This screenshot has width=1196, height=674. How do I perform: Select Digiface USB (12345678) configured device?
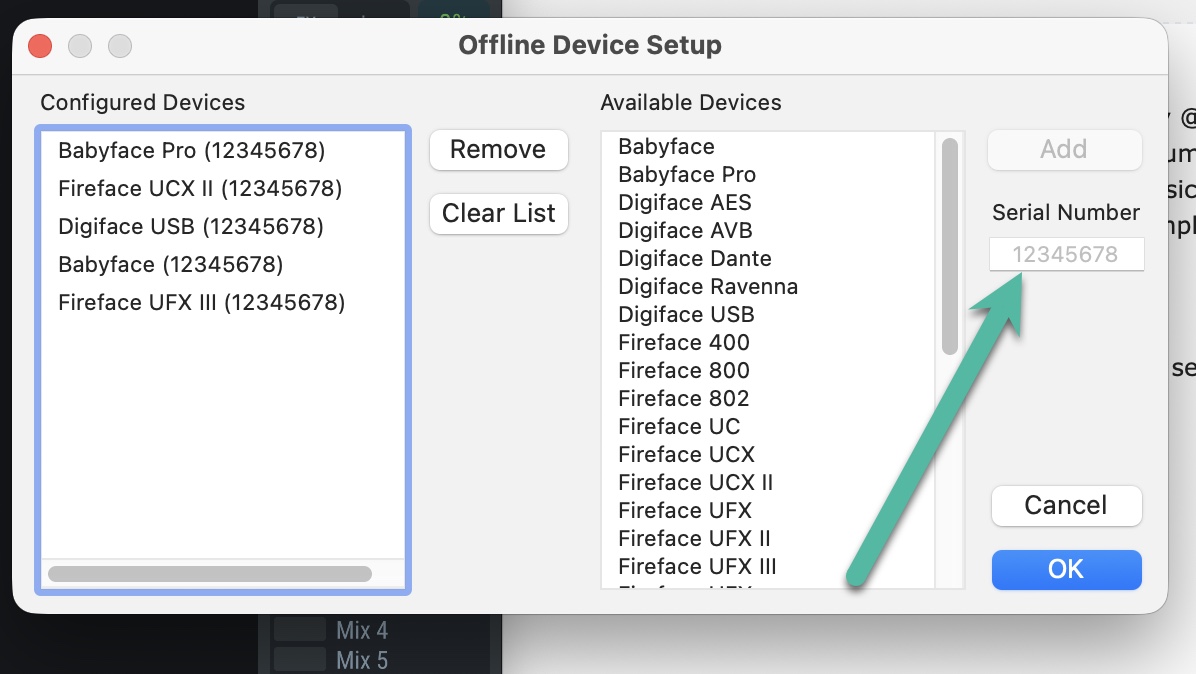[x=223, y=226]
